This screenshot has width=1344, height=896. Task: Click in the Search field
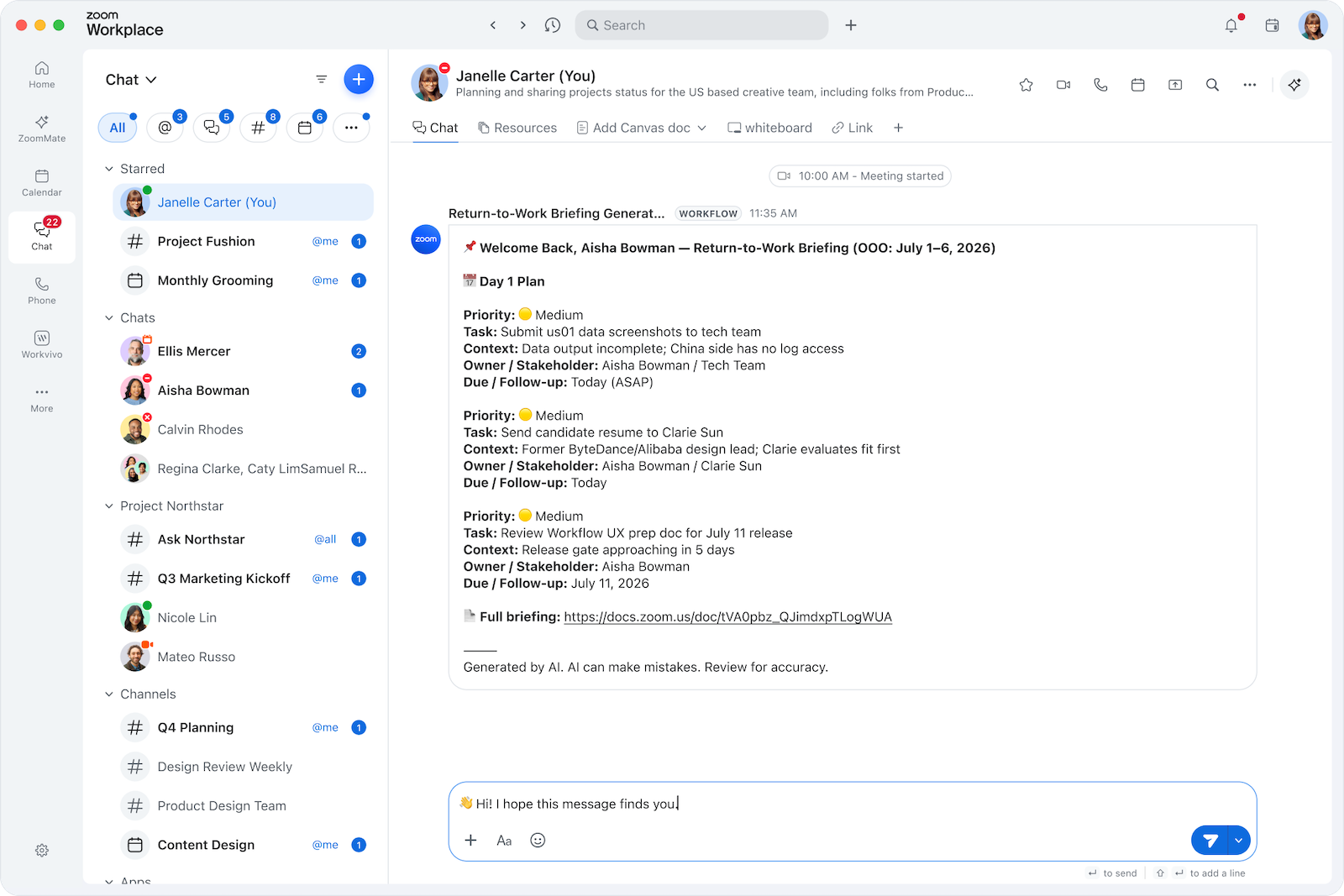[701, 25]
